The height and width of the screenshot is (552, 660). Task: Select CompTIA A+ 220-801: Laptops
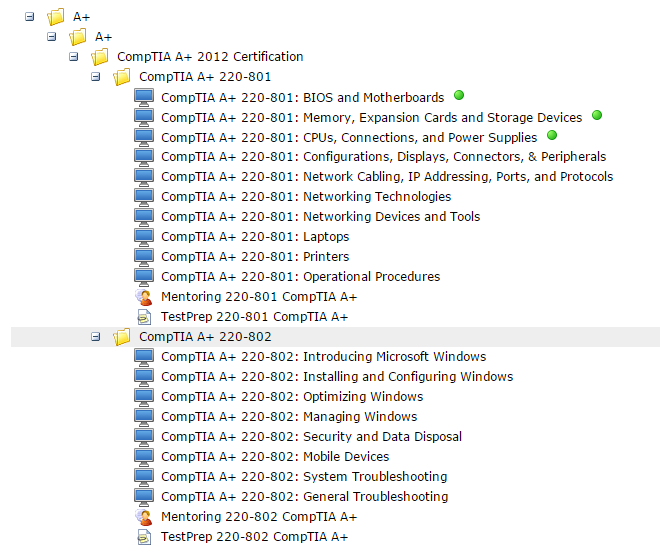tap(255, 237)
